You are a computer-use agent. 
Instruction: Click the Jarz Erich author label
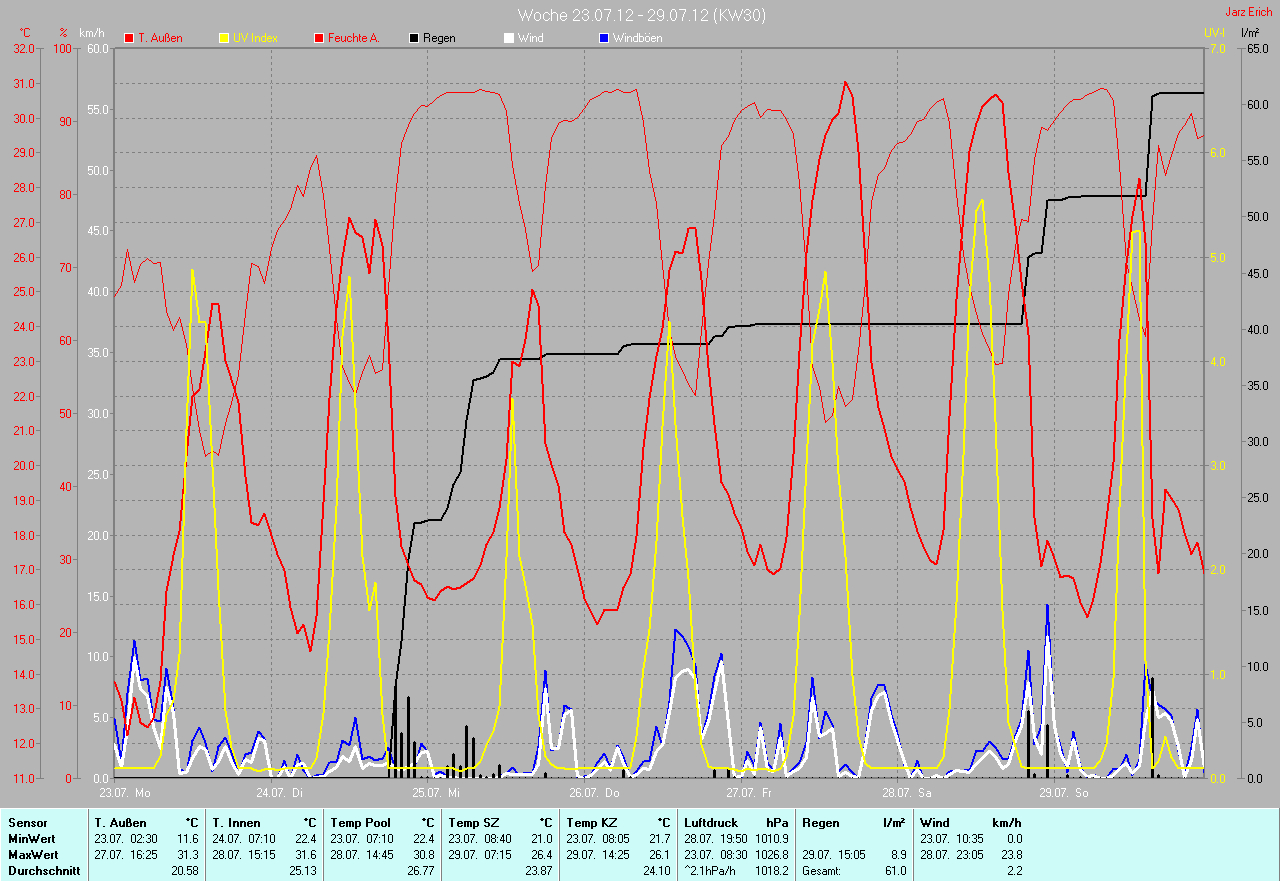pos(1249,12)
